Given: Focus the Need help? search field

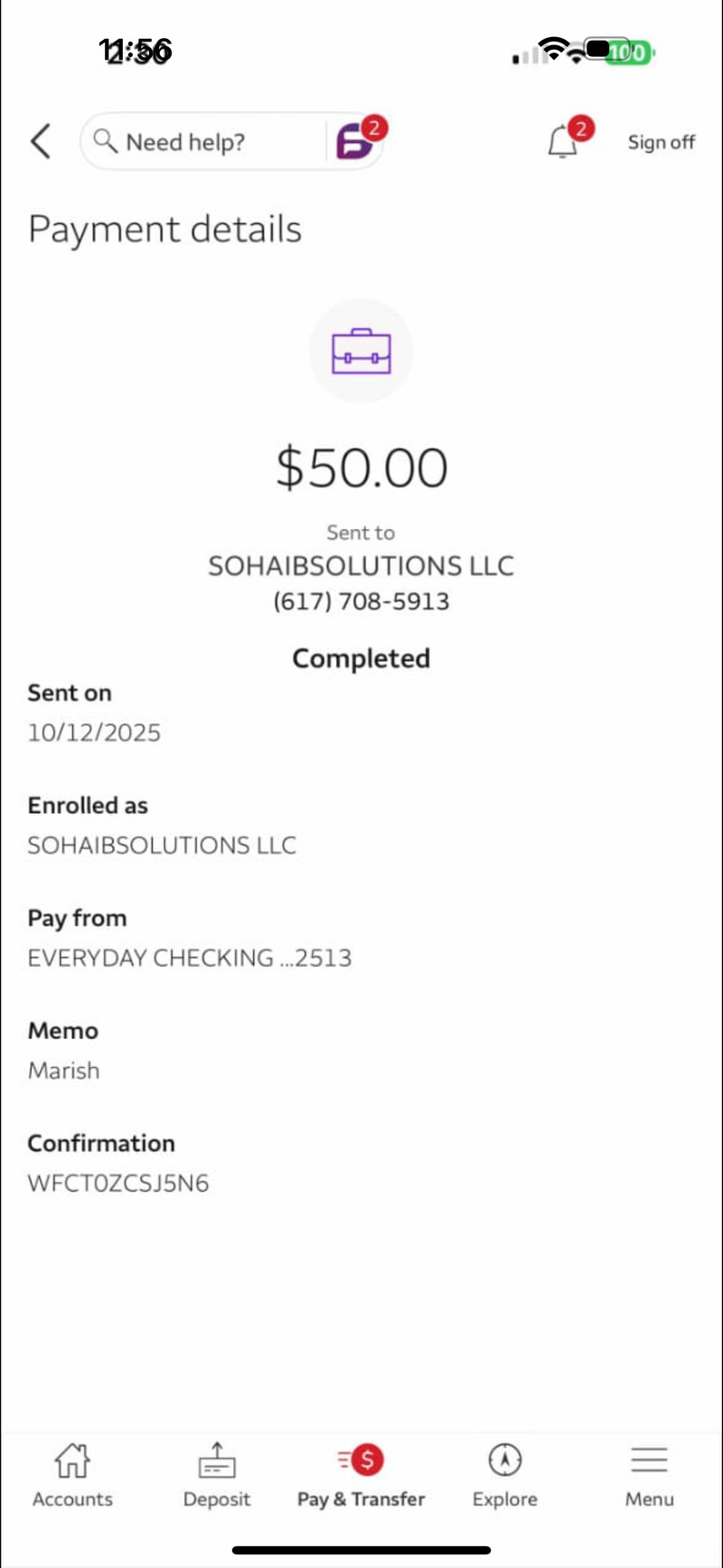Looking at the screenshot, I should point(203,142).
